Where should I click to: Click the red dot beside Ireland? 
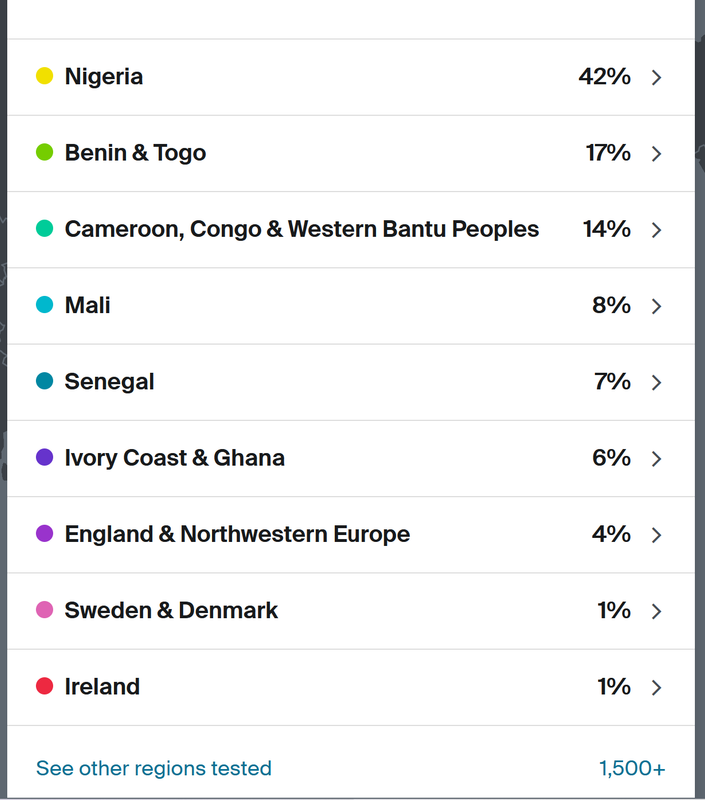(x=44, y=686)
